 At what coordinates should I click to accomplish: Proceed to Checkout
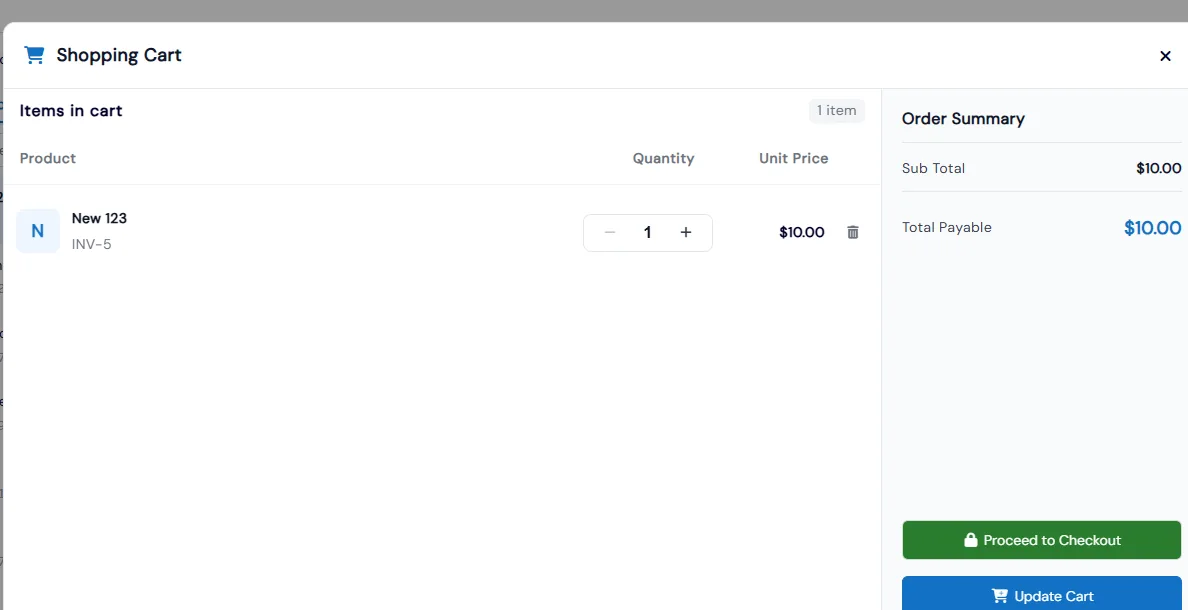click(1042, 540)
